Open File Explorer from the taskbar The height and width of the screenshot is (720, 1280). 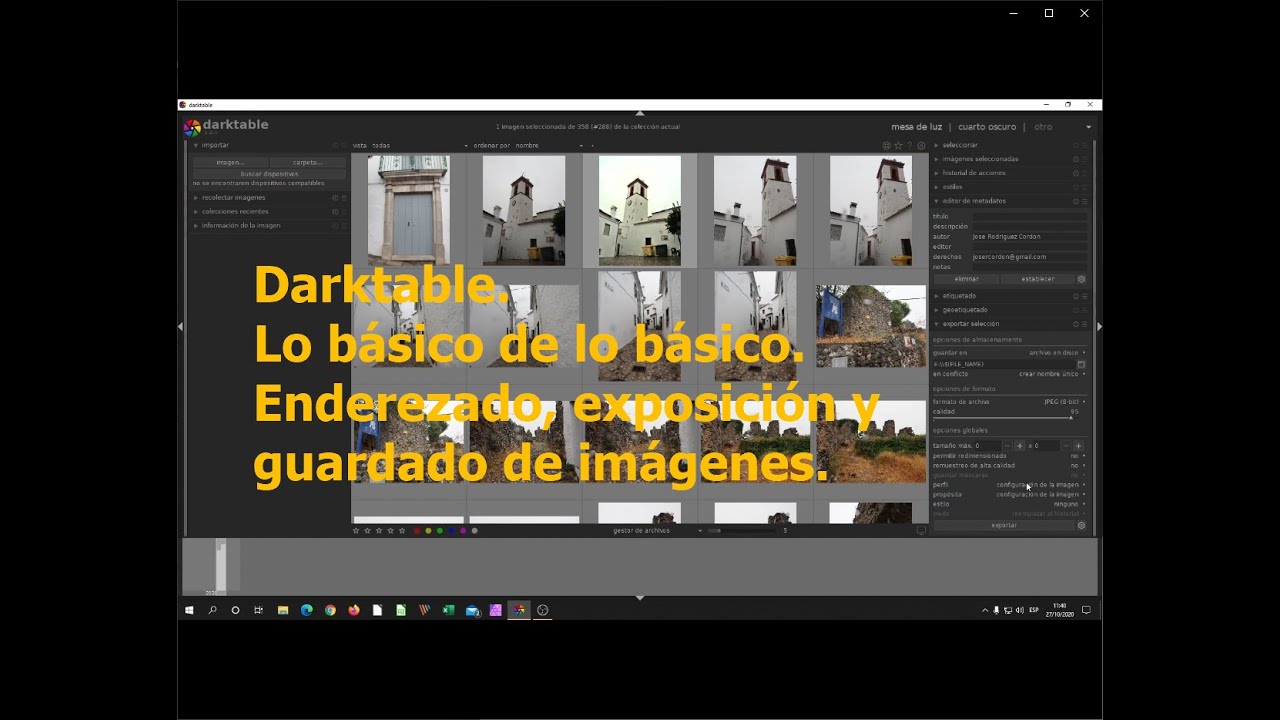coord(283,610)
